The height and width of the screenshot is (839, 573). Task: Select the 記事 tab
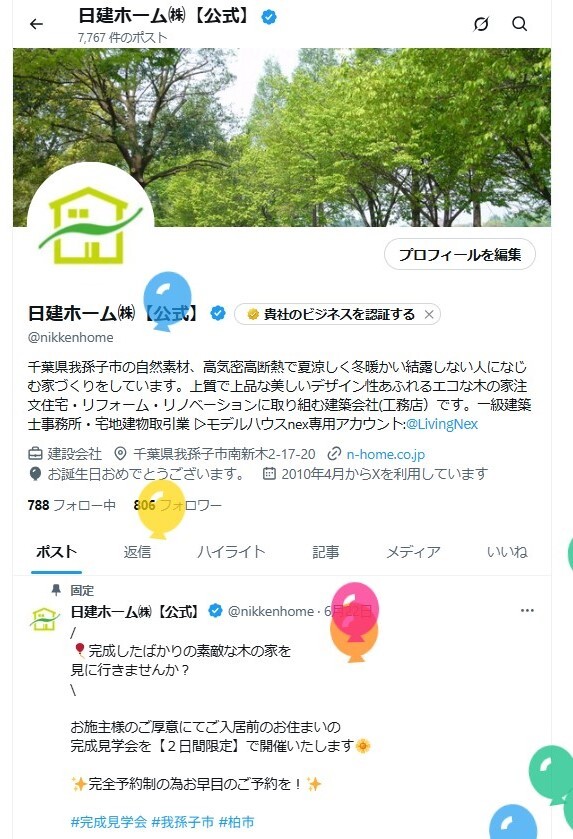pyautogui.click(x=325, y=552)
